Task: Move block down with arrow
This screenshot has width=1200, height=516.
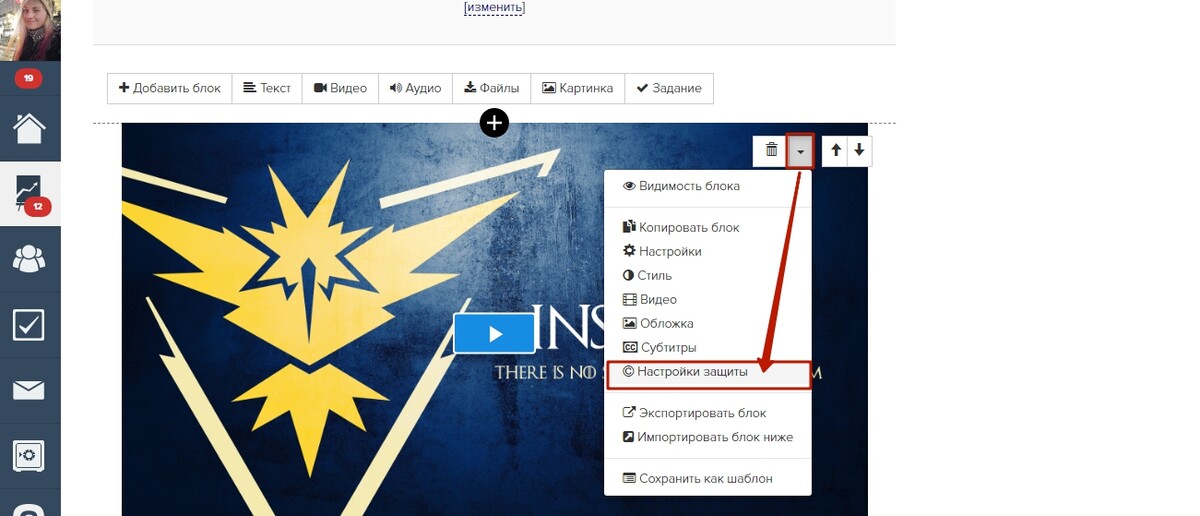Action: [859, 150]
